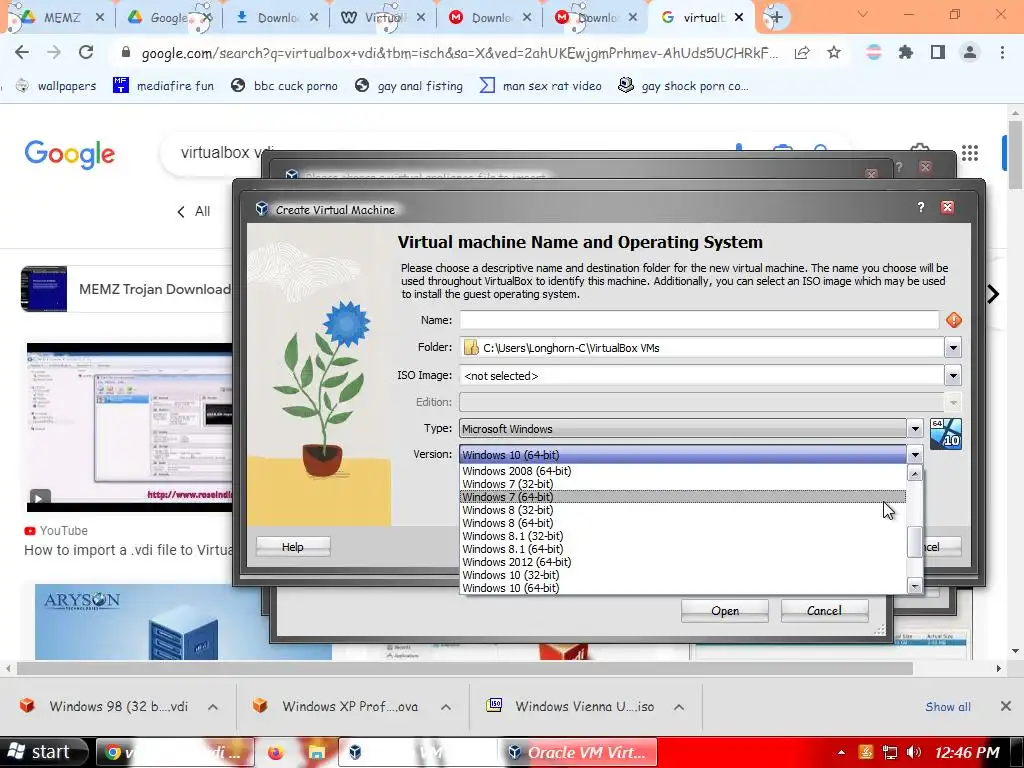Click Cancel in the import appliance dialog
The width and height of the screenshot is (1024, 768).
coord(824,611)
